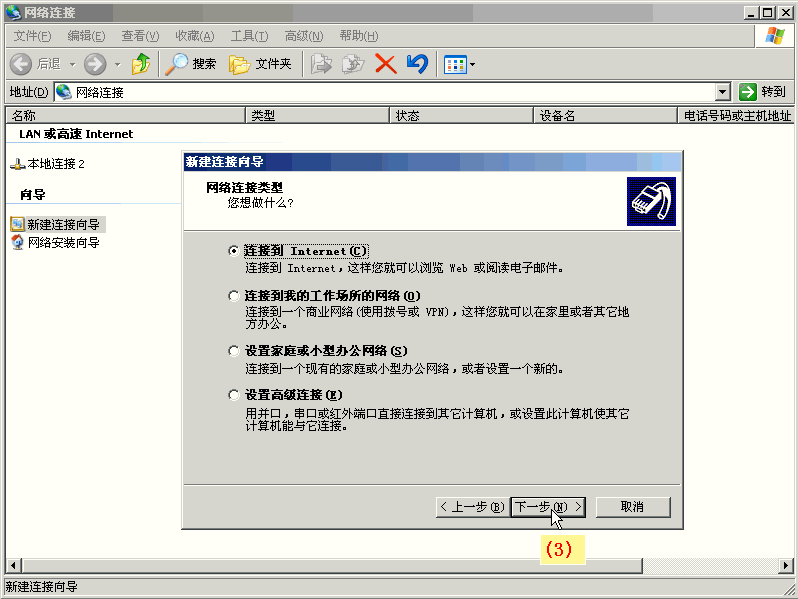Click the horizontal scrollbar left arrow
Viewport: 798px width, 599px height.
point(13,565)
